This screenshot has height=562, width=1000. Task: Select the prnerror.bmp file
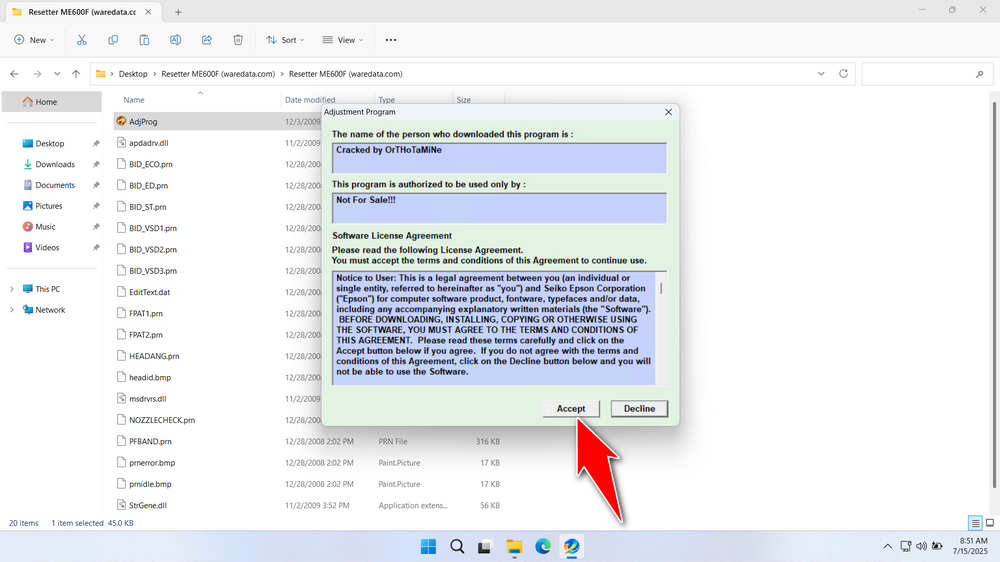(x=152, y=463)
